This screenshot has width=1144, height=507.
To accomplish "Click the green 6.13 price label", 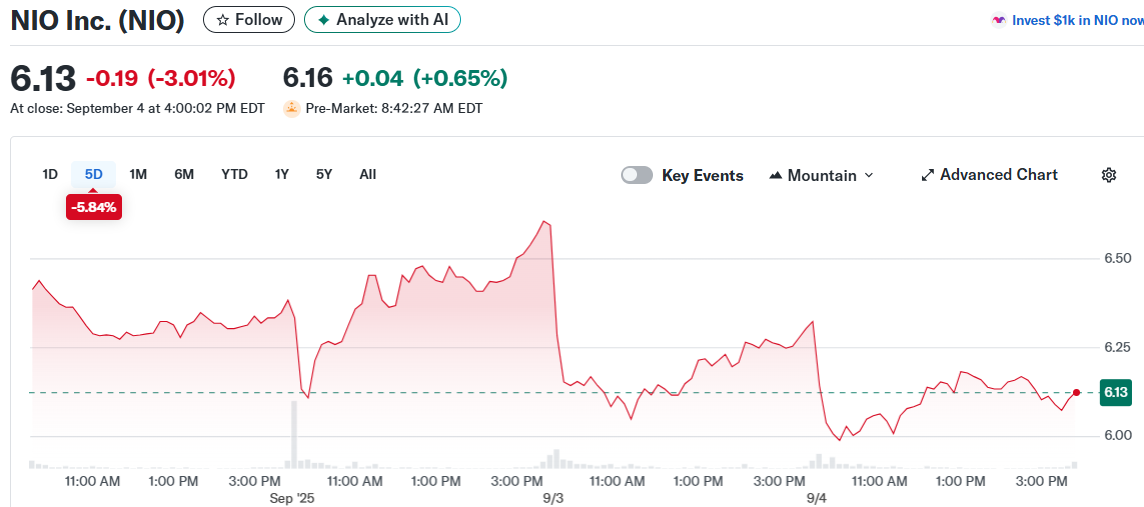I will [1116, 392].
